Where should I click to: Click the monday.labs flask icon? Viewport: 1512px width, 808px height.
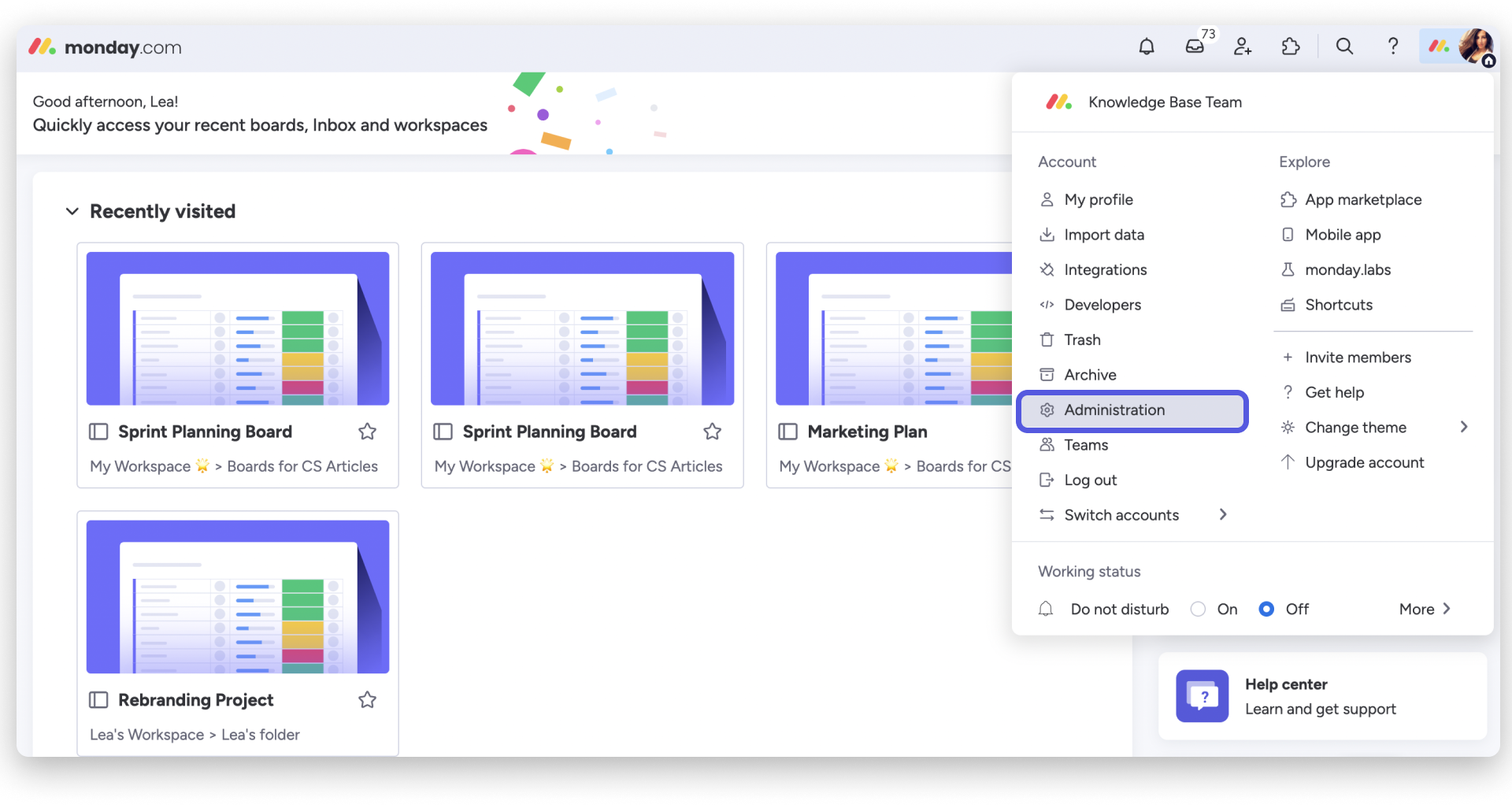coord(1288,269)
